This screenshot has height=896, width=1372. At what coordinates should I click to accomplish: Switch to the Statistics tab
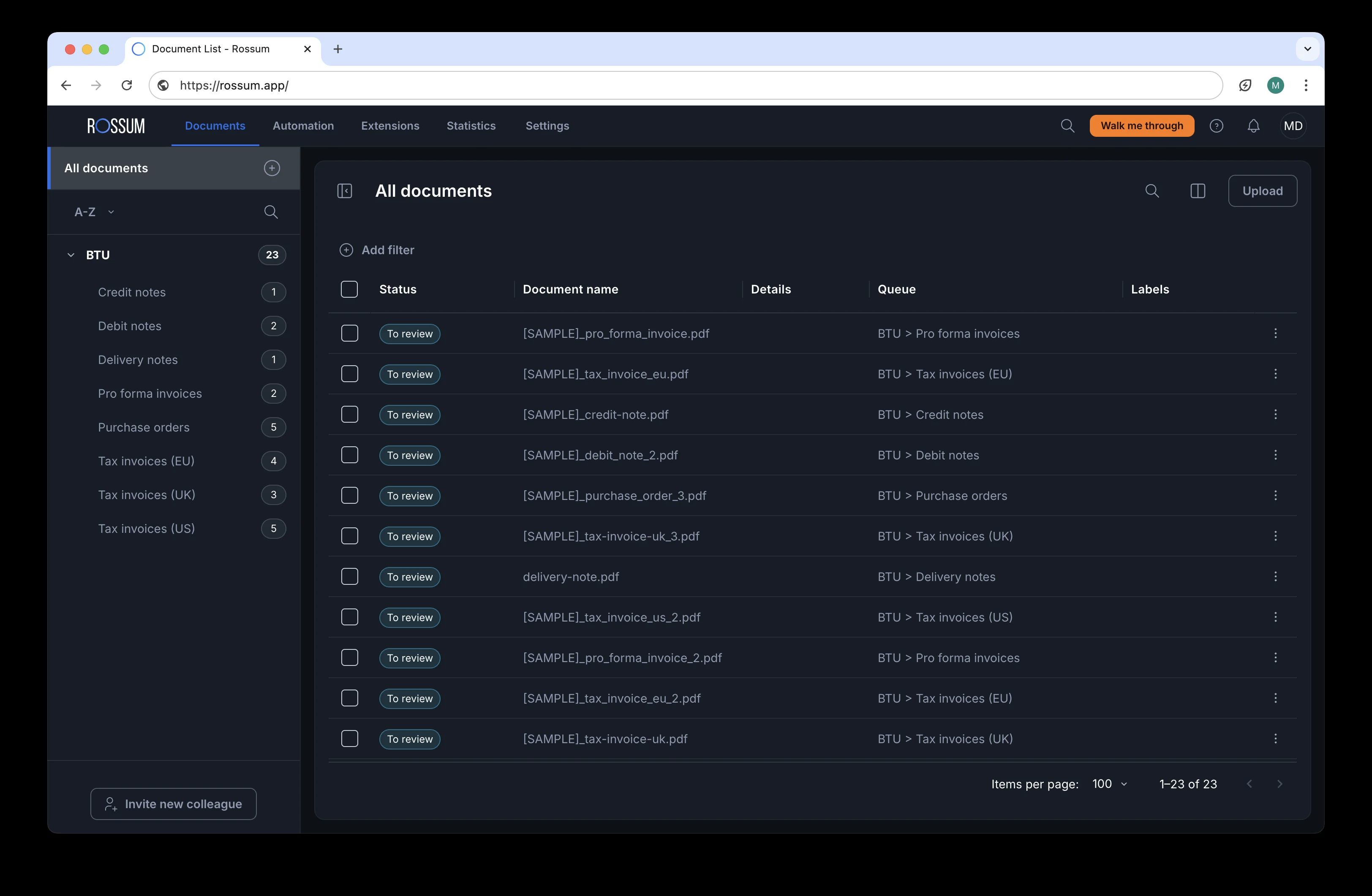[x=471, y=125]
